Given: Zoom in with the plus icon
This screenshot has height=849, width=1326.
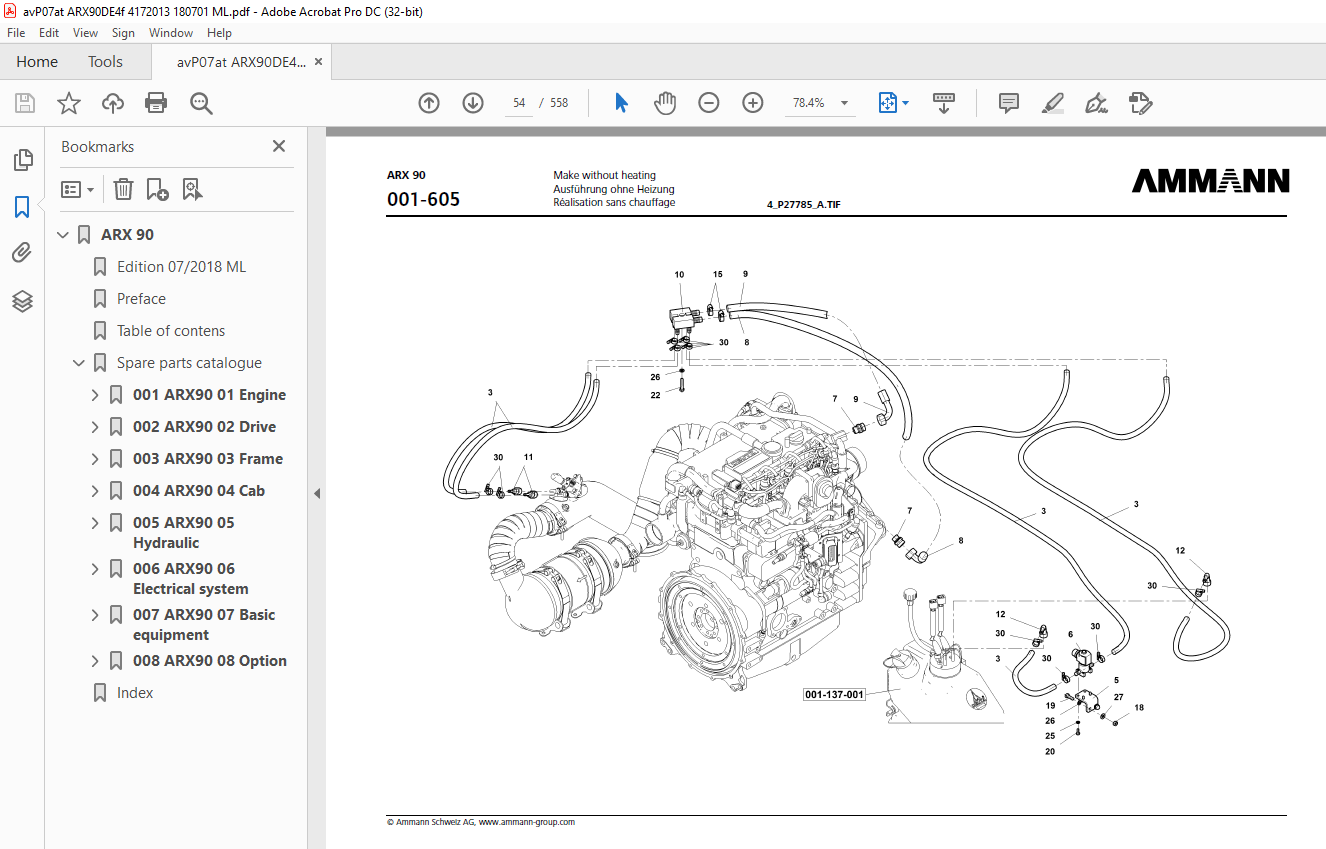Looking at the screenshot, I should click(x=753, y=103).
